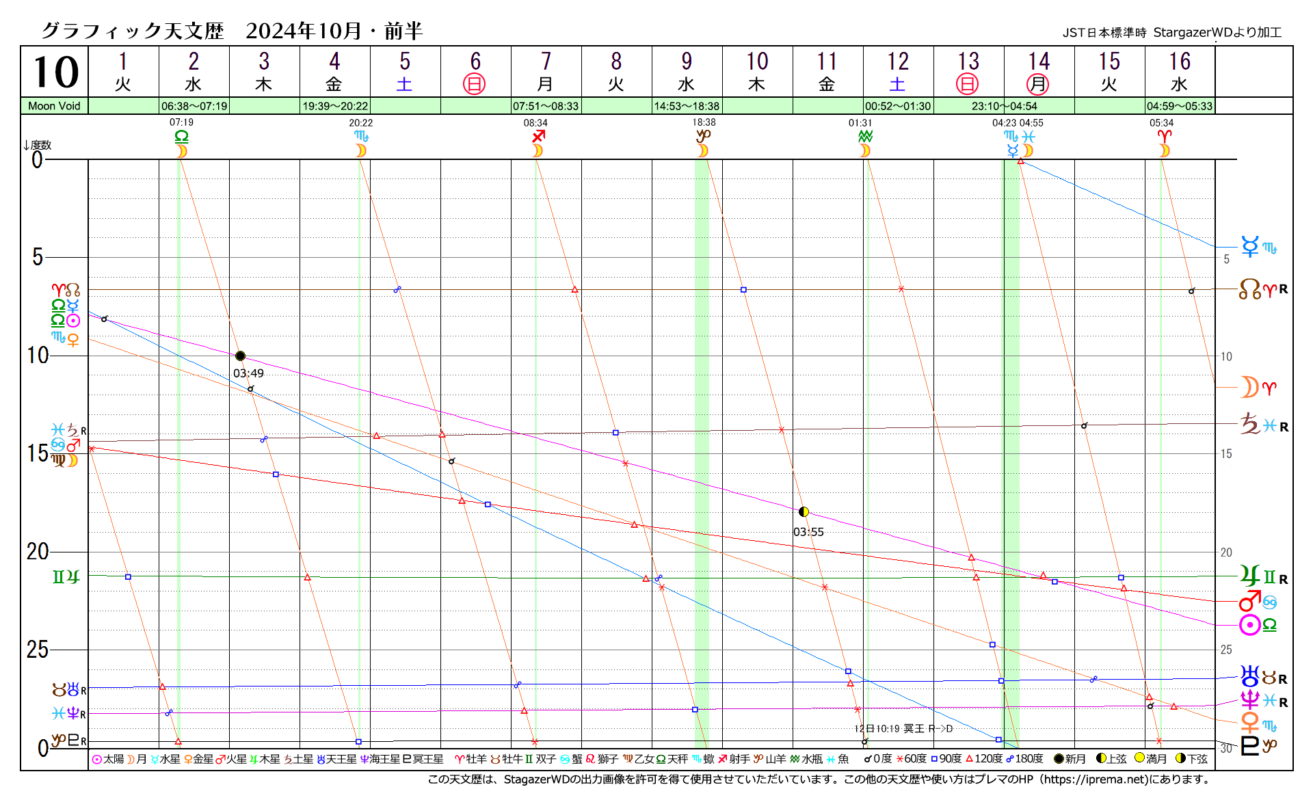Screen dimensions: 1313x800
Task: Click the first quarter moon marker at 03:55
Action: coord(803,512)
